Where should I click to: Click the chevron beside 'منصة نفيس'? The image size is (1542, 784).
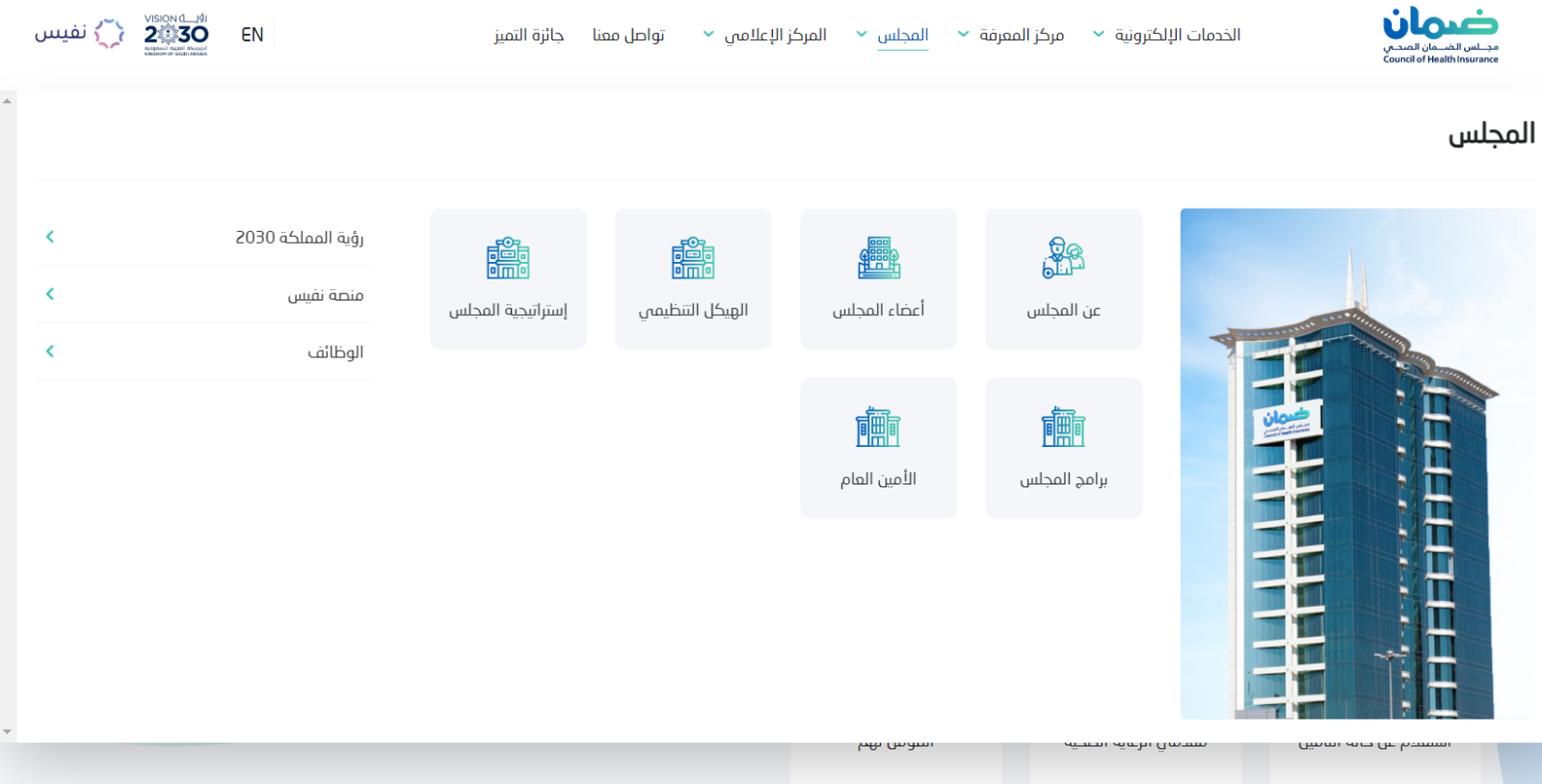pos(50,294)
